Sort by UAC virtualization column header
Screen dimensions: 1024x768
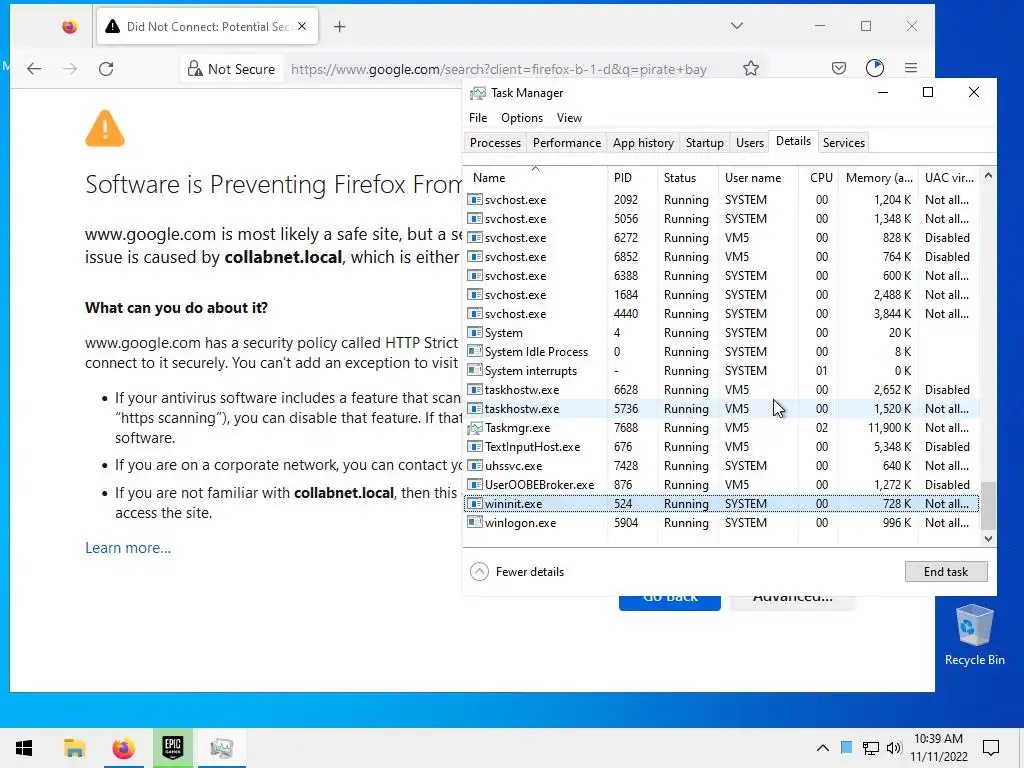pyautogui.click(x=949, y=178)
